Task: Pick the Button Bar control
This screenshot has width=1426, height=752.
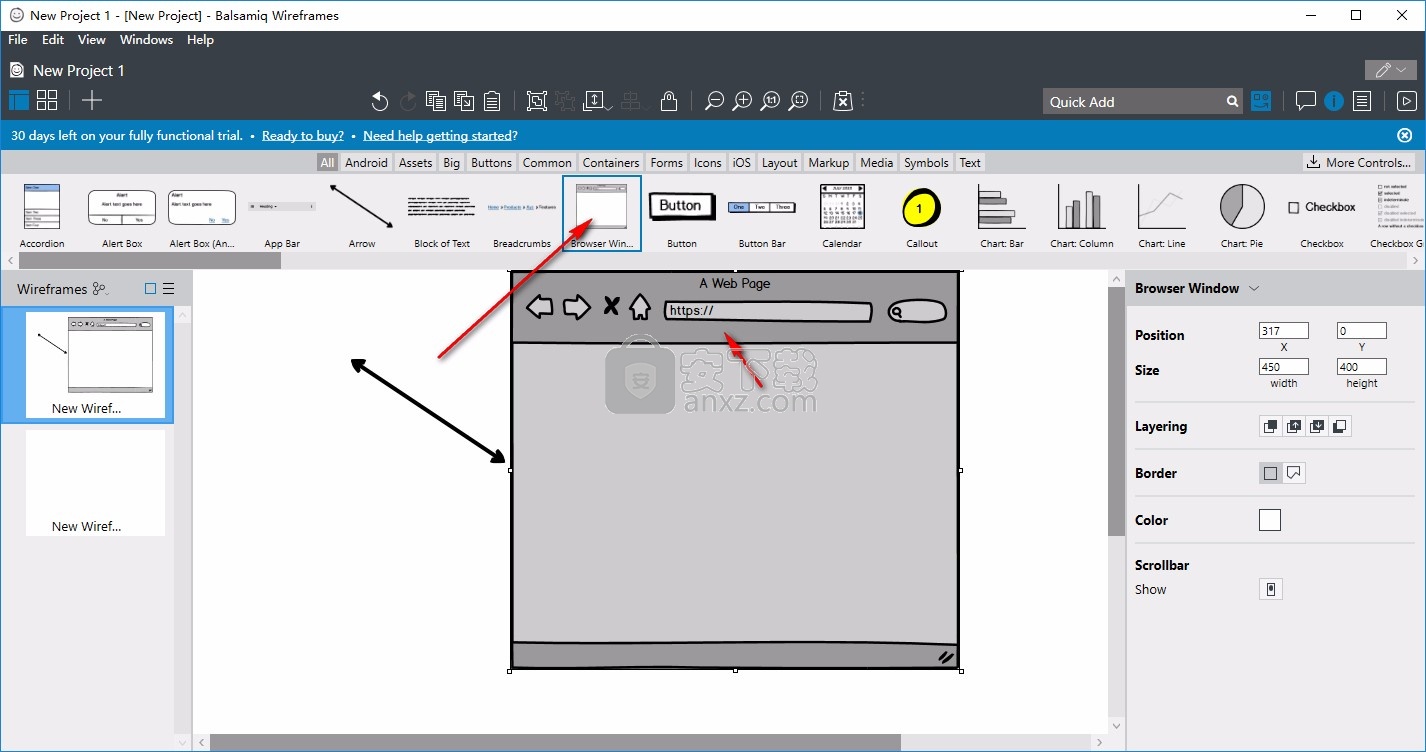Action: 762,215
